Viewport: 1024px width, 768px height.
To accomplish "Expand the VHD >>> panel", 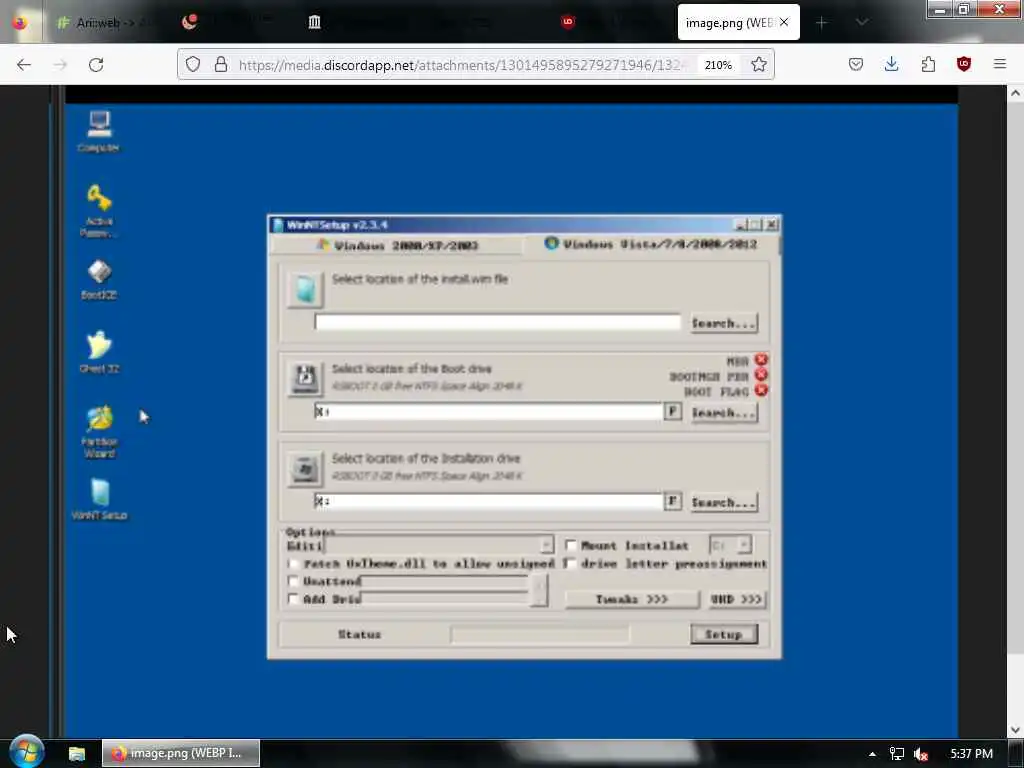I will [x=736, y=599].
